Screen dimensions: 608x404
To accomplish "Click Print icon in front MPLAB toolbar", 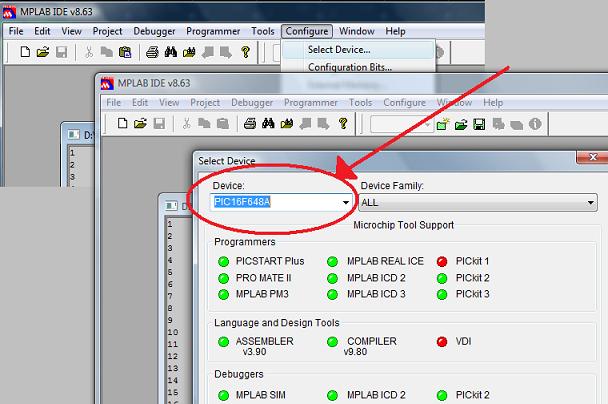I will point(250,123).
